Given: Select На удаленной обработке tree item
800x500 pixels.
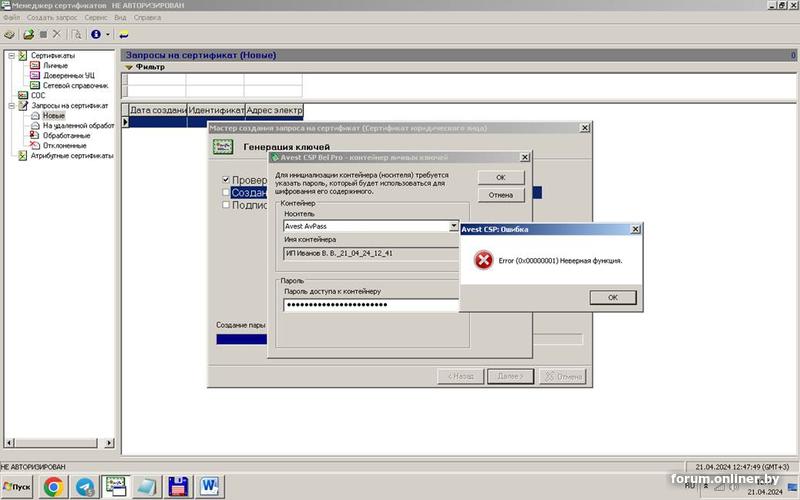Looking at the screenshot, I should point(78,126).
